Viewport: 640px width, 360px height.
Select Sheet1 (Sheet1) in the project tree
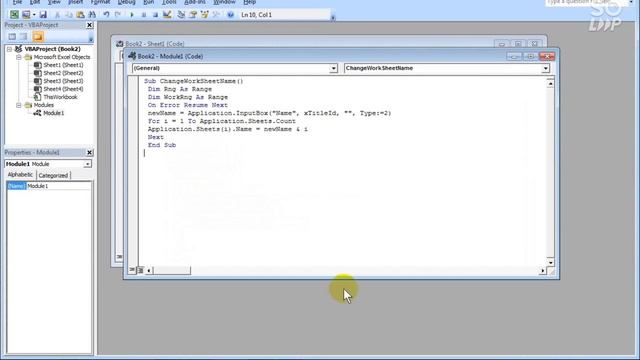(63, 65)
